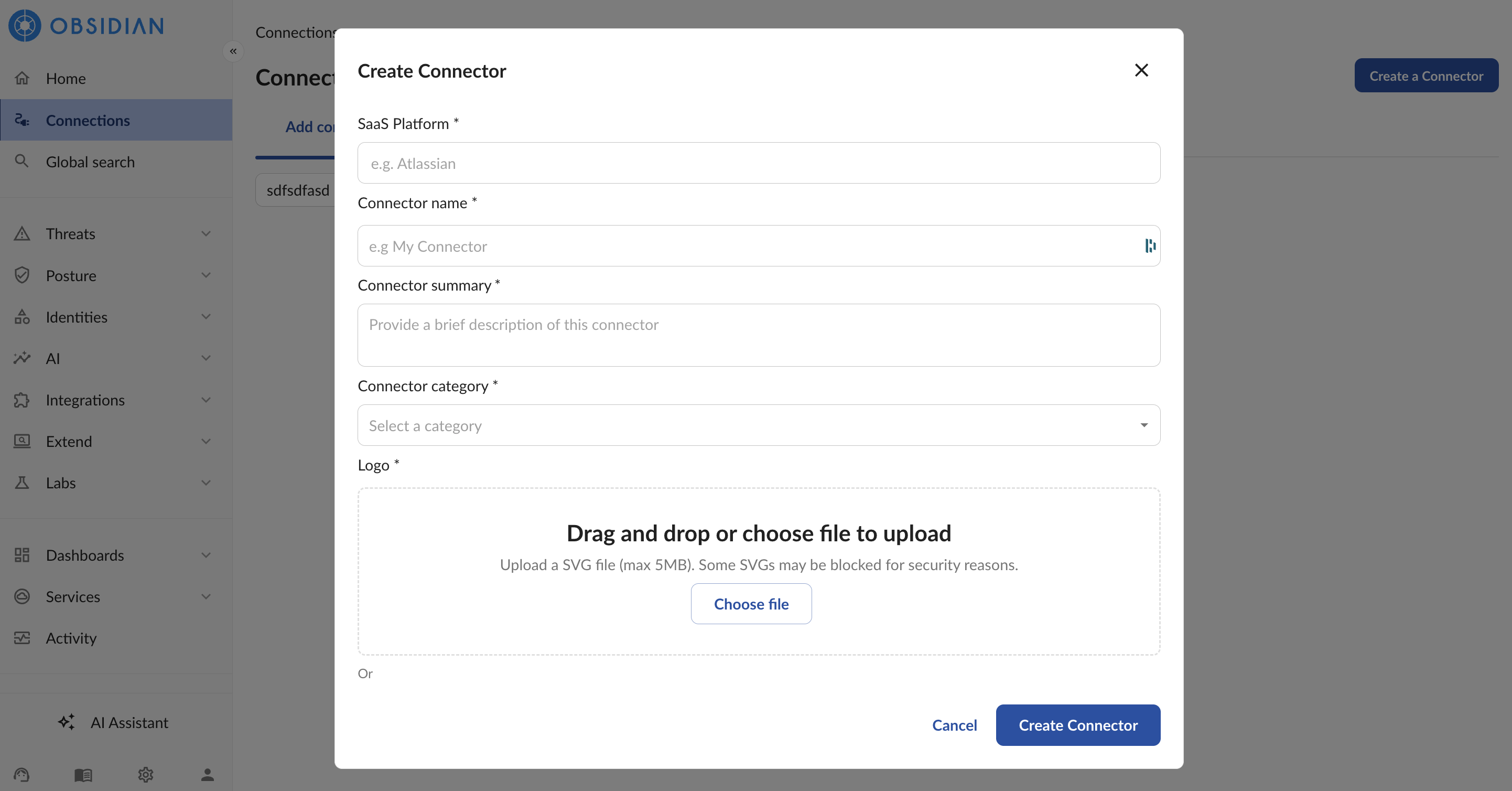Open Global search from sidebar
Image resolution: width=1512 pixels, height=791 pixels.
point(90,162)
